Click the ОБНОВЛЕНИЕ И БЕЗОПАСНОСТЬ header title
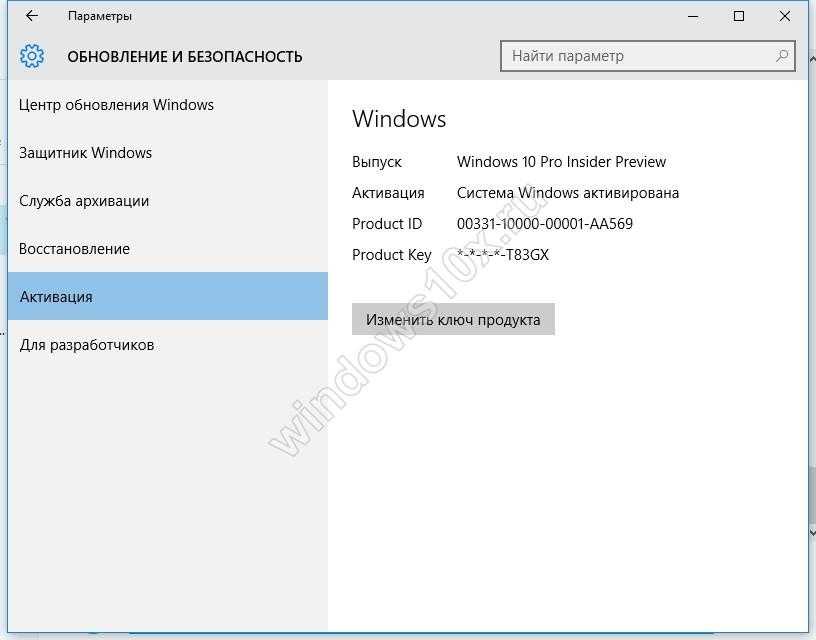816x640 pixels. (185, 57)
